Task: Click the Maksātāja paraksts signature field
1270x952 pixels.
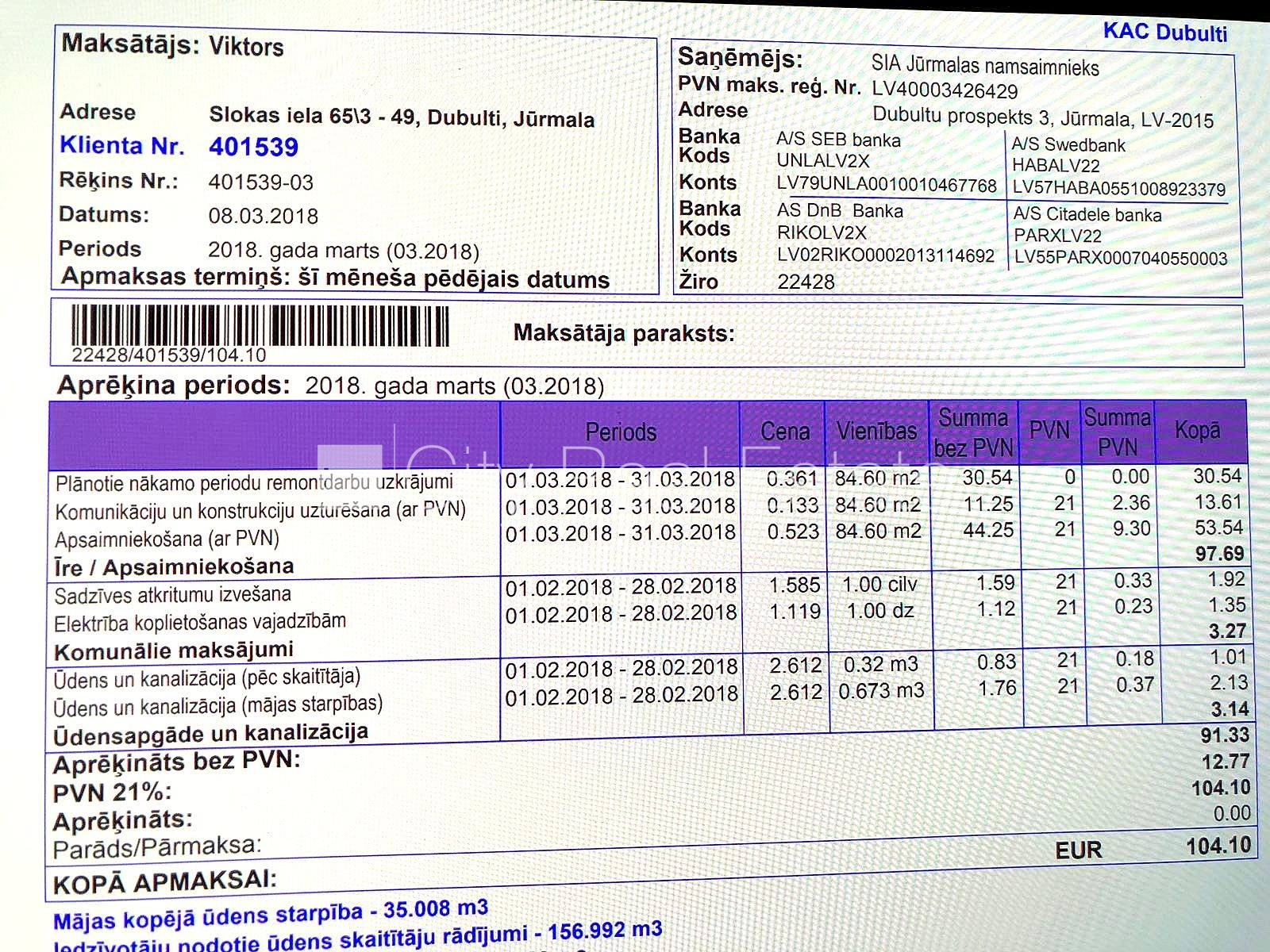Action: coord(873,334)
